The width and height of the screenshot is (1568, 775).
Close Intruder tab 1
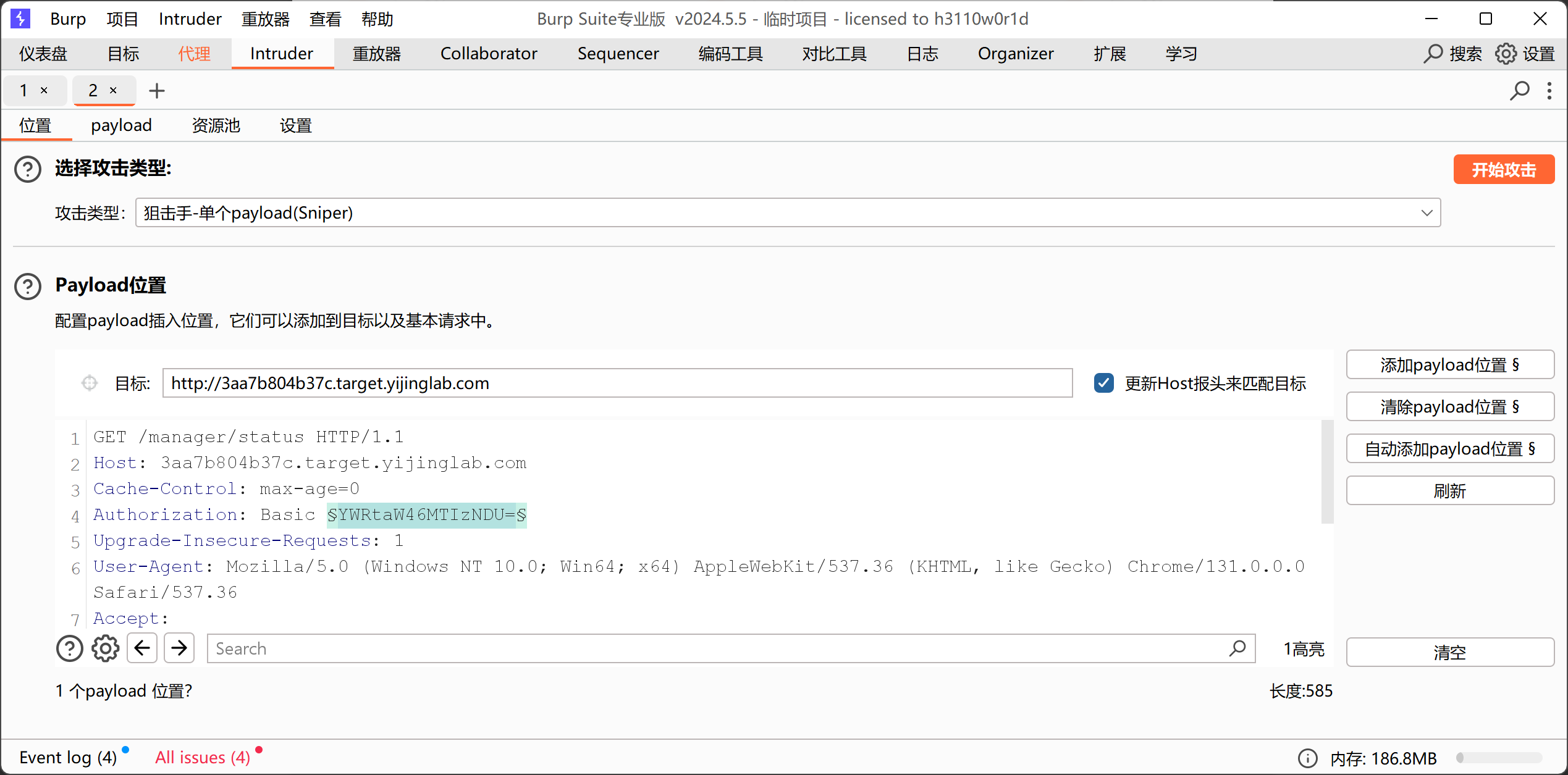[44, 90]
